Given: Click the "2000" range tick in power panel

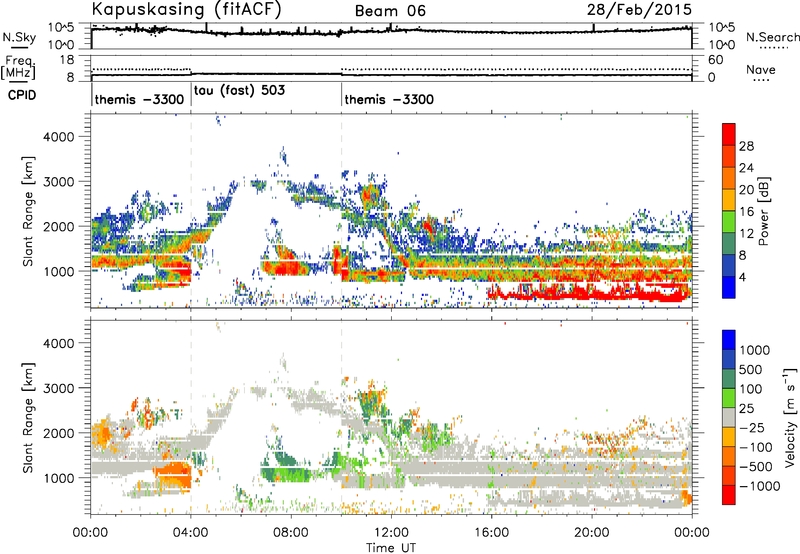Looking at the screenshot, I should point(59,227).
